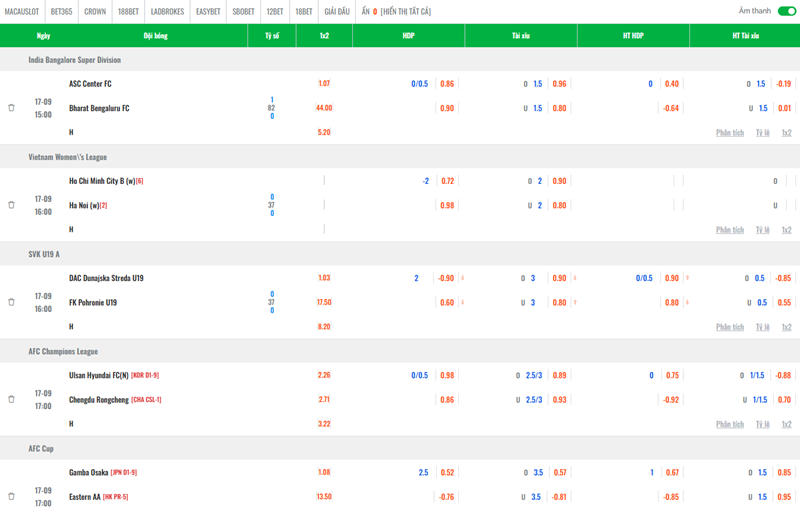The width and height of the screenshot is (800, 508).
Task: Switch to the SBOBET tab
Action: coord(243,12)
